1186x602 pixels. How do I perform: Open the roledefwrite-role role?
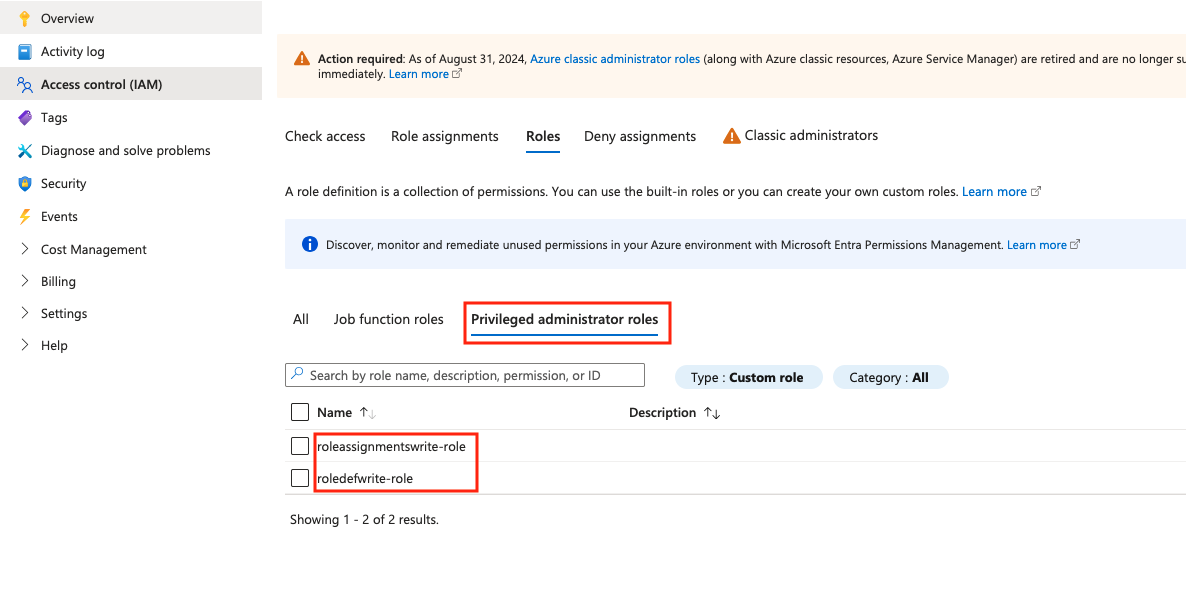pyautogui.click(x=365, y=479)
